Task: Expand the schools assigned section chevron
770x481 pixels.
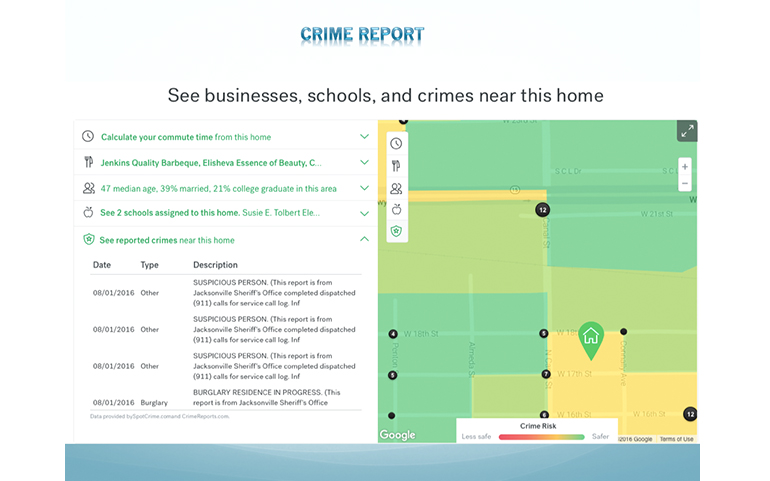Action: coord(364,212)
